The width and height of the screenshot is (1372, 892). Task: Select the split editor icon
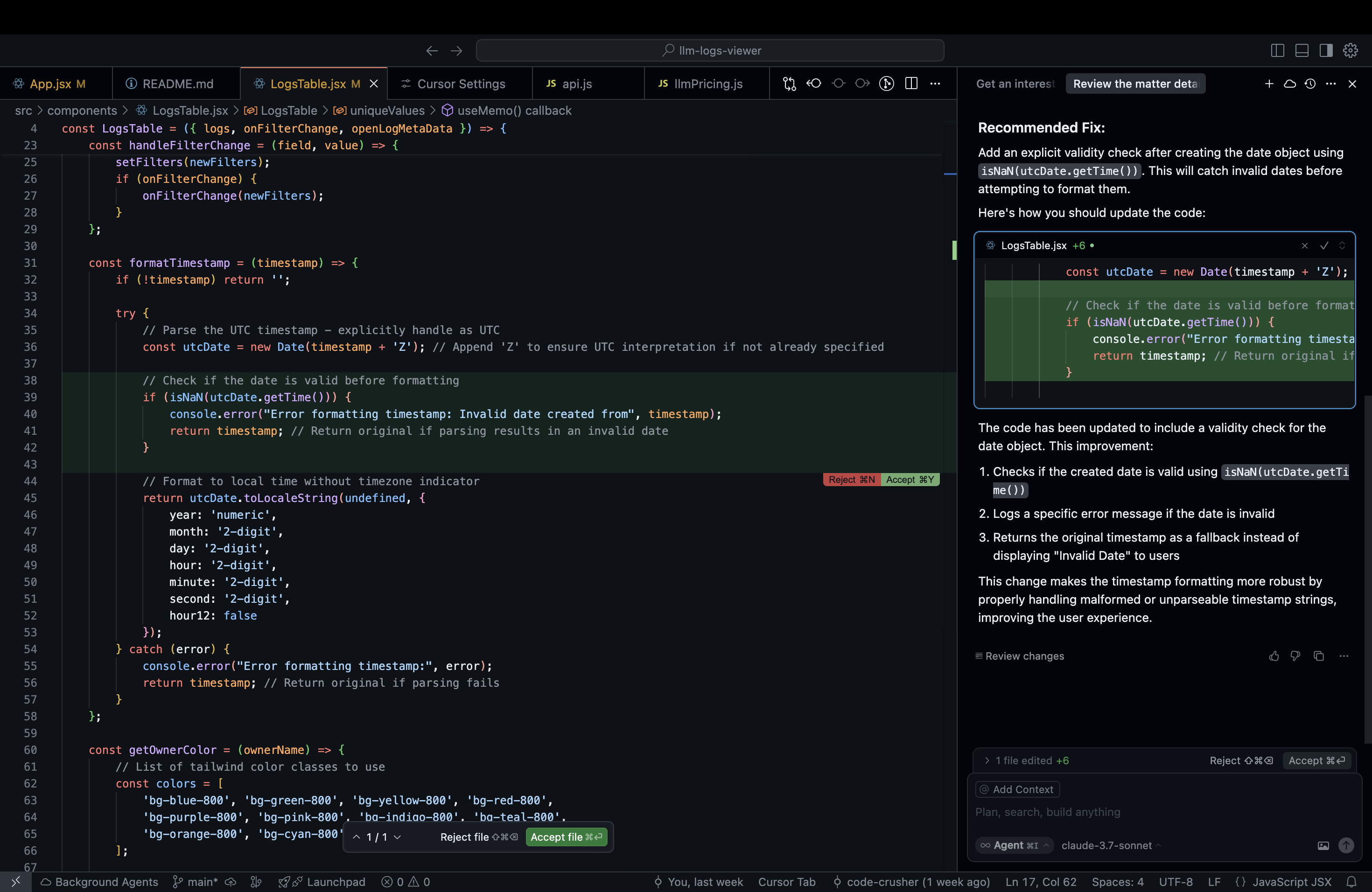(x=911, y=84)
